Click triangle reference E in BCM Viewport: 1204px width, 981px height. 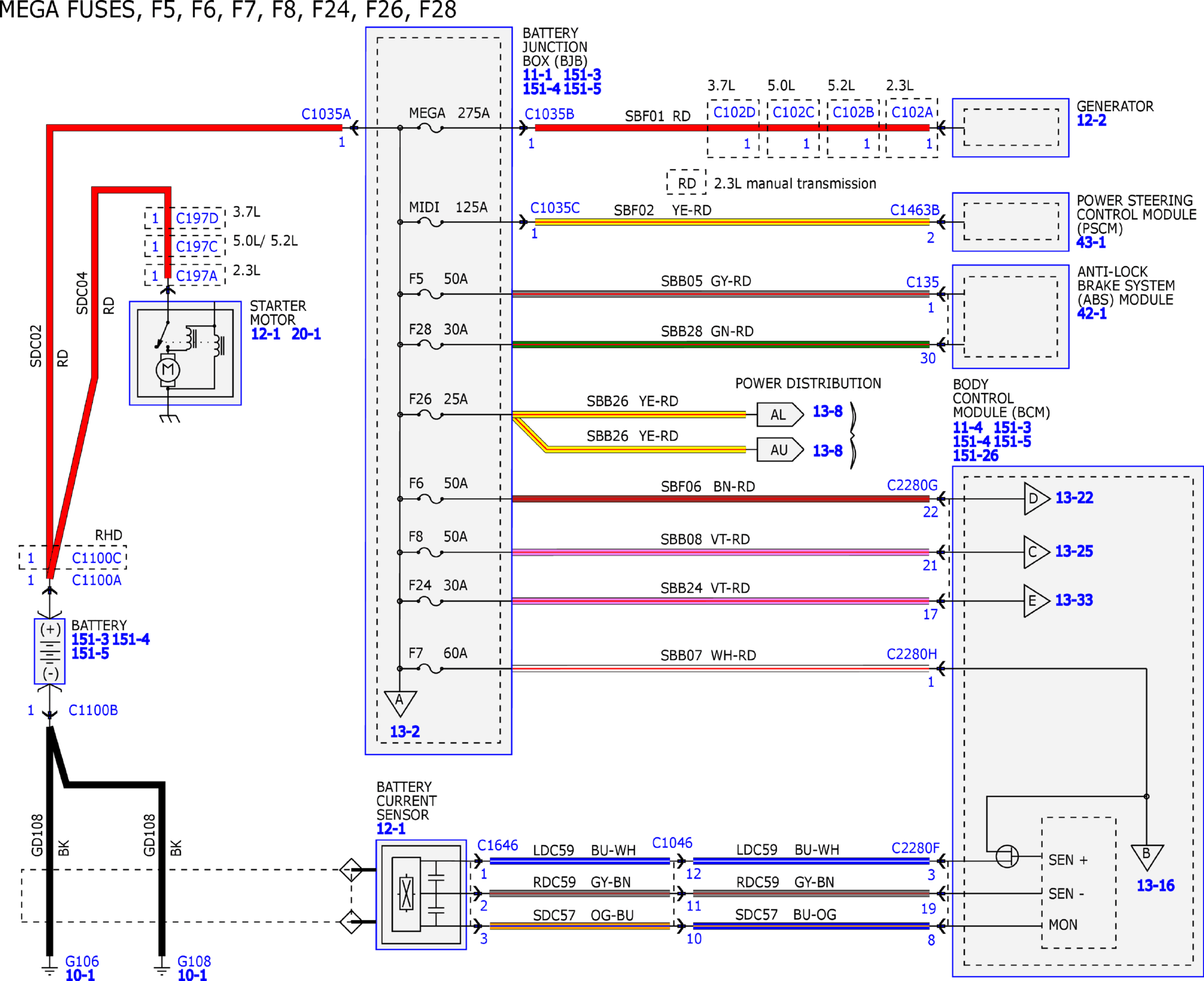click(x=1037, y=600)
